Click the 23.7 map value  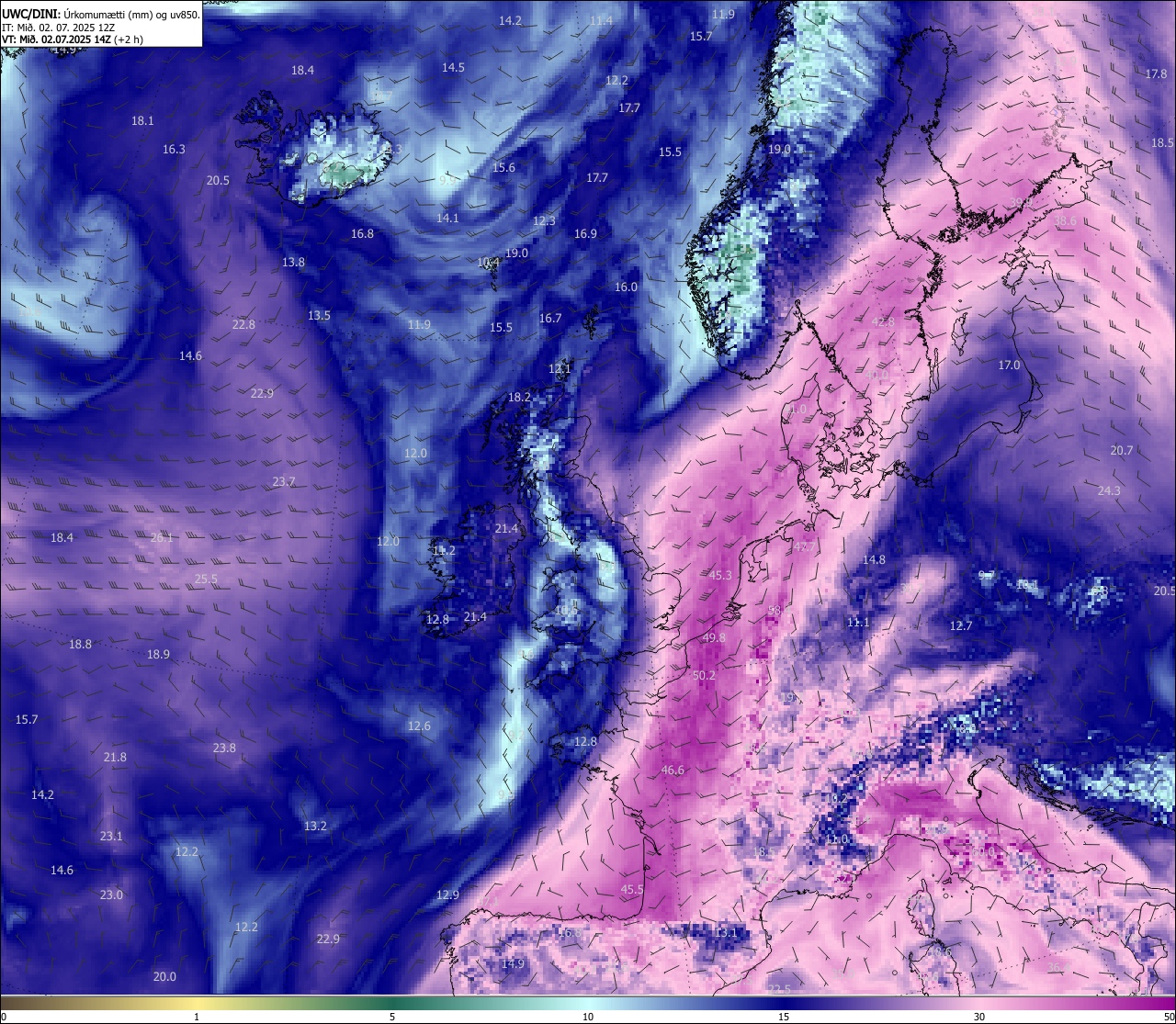pos(284,481)
